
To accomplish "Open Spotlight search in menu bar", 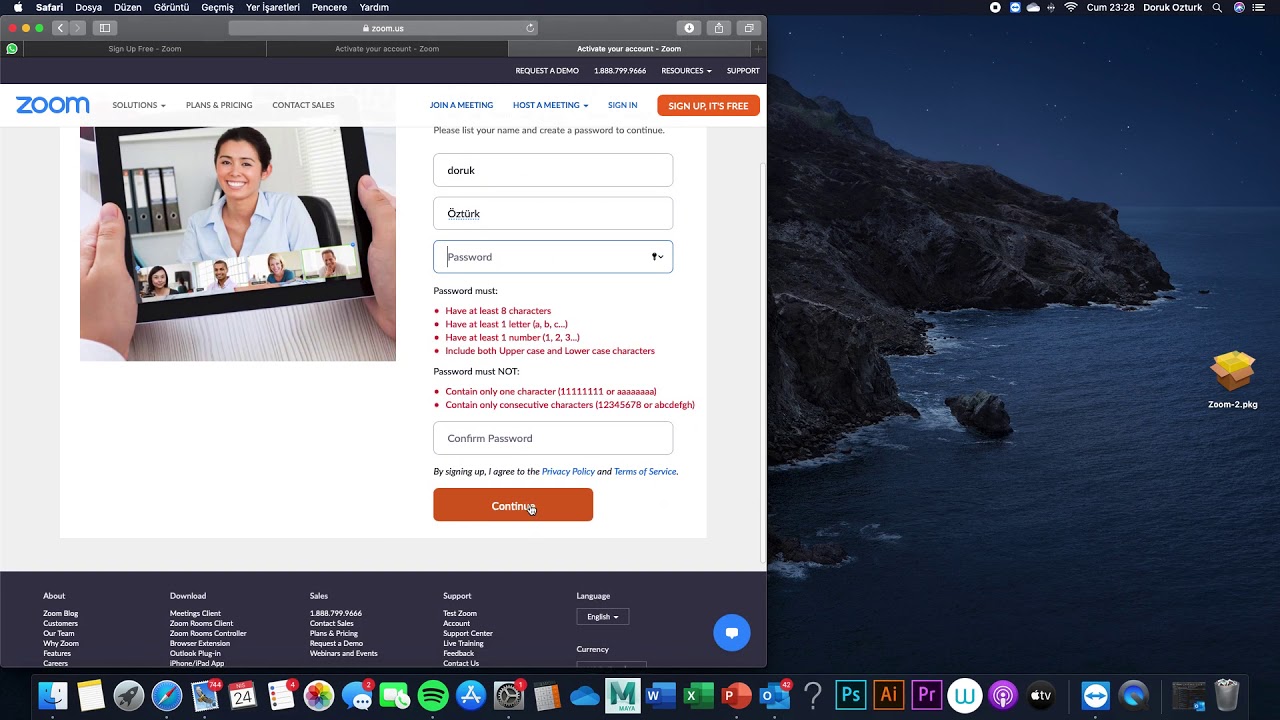I will [x=1217, y=7].
